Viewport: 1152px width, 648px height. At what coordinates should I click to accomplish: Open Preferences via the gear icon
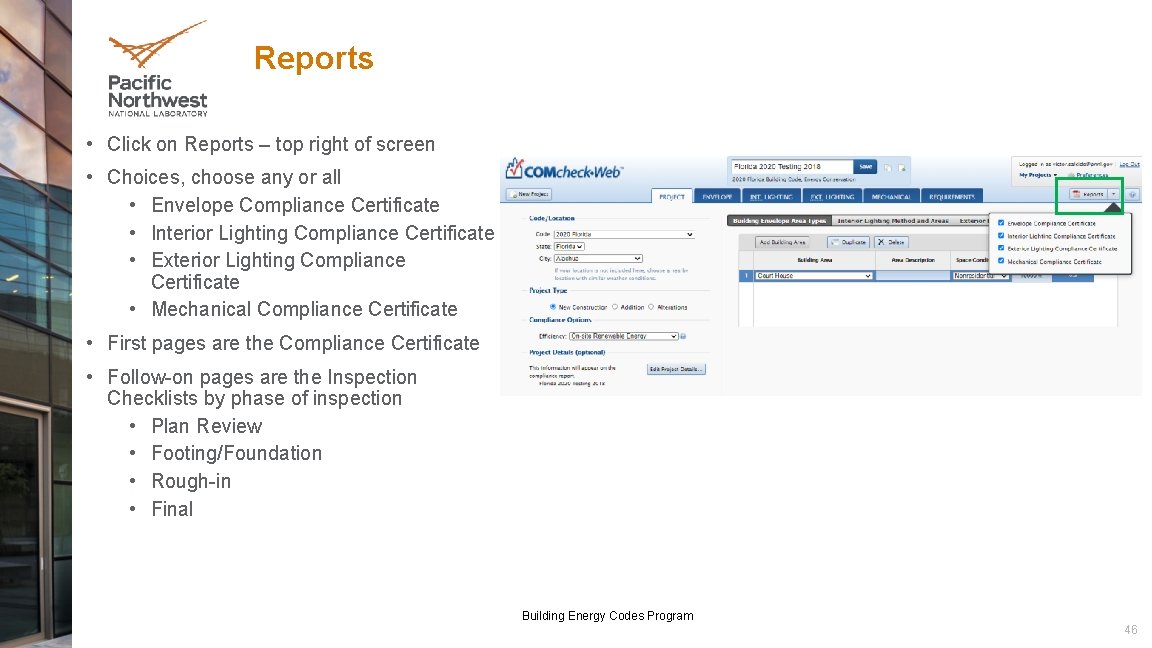point(1070,175)
